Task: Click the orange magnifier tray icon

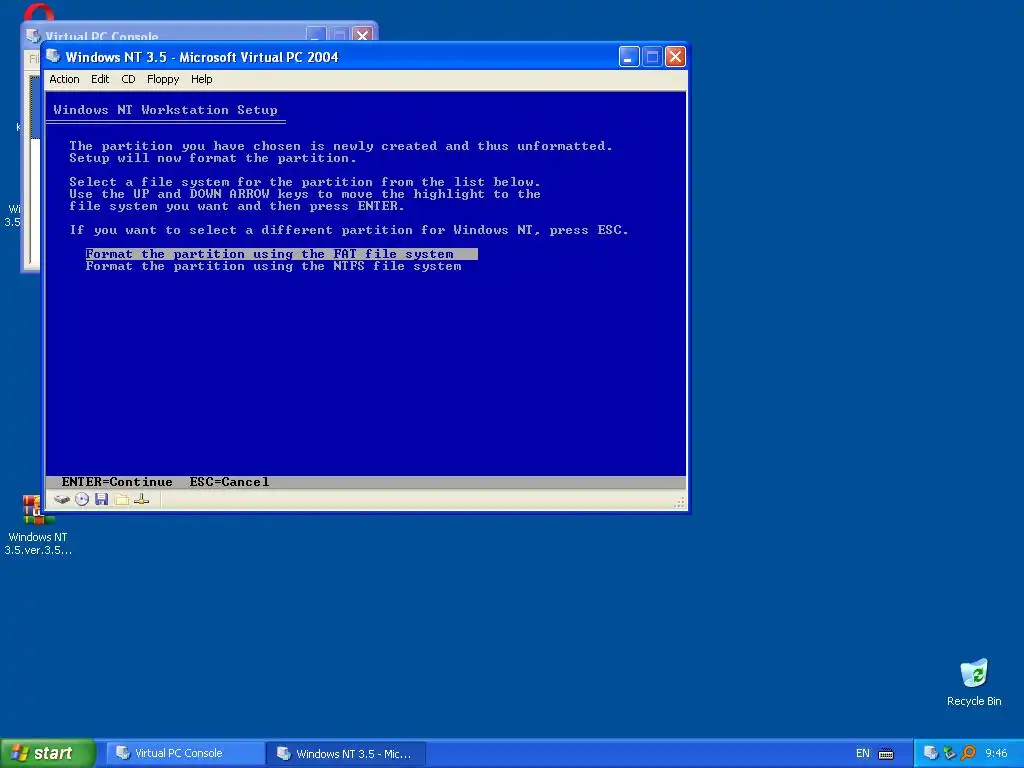Action: (968, 753)
